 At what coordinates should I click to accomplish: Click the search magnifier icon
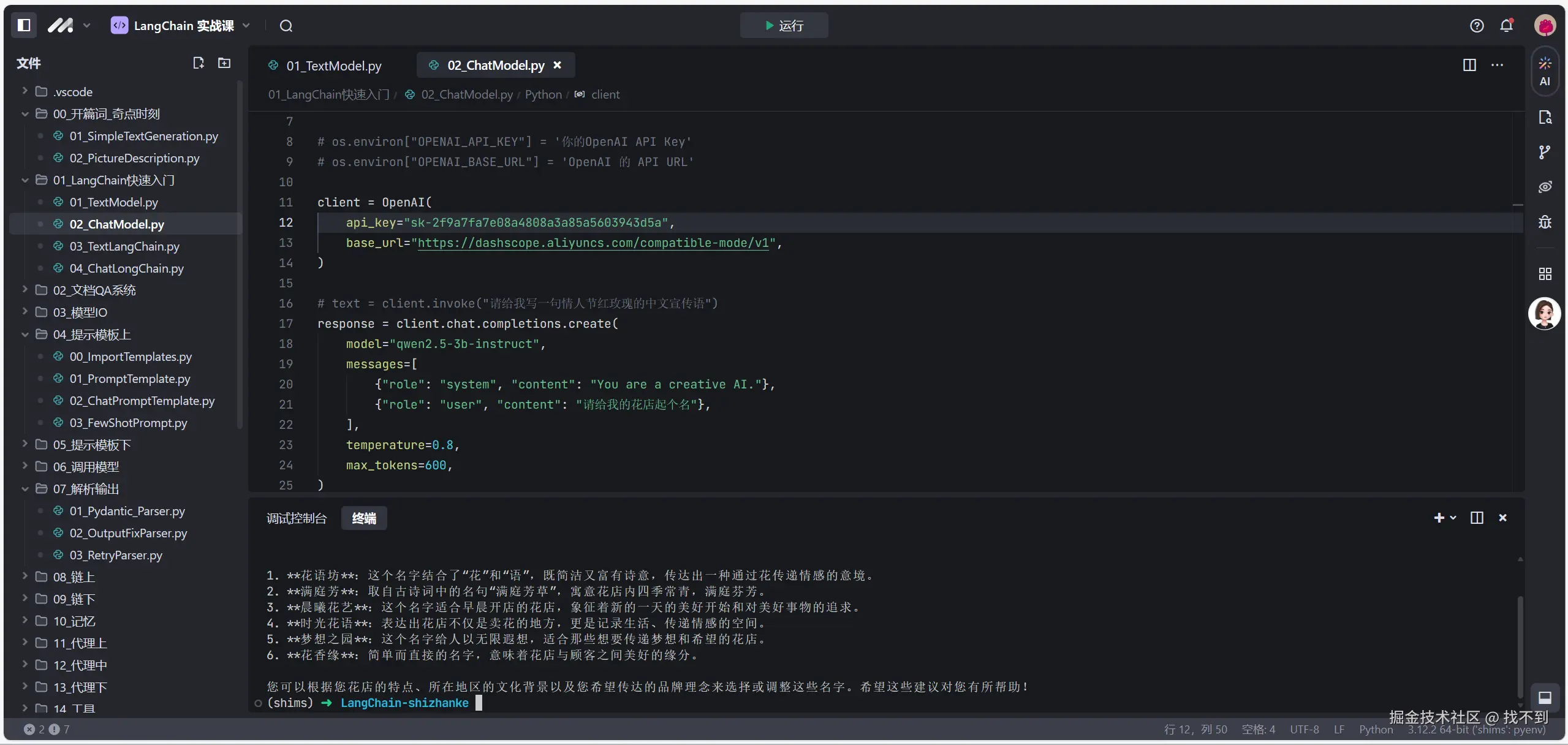(286, 26)
